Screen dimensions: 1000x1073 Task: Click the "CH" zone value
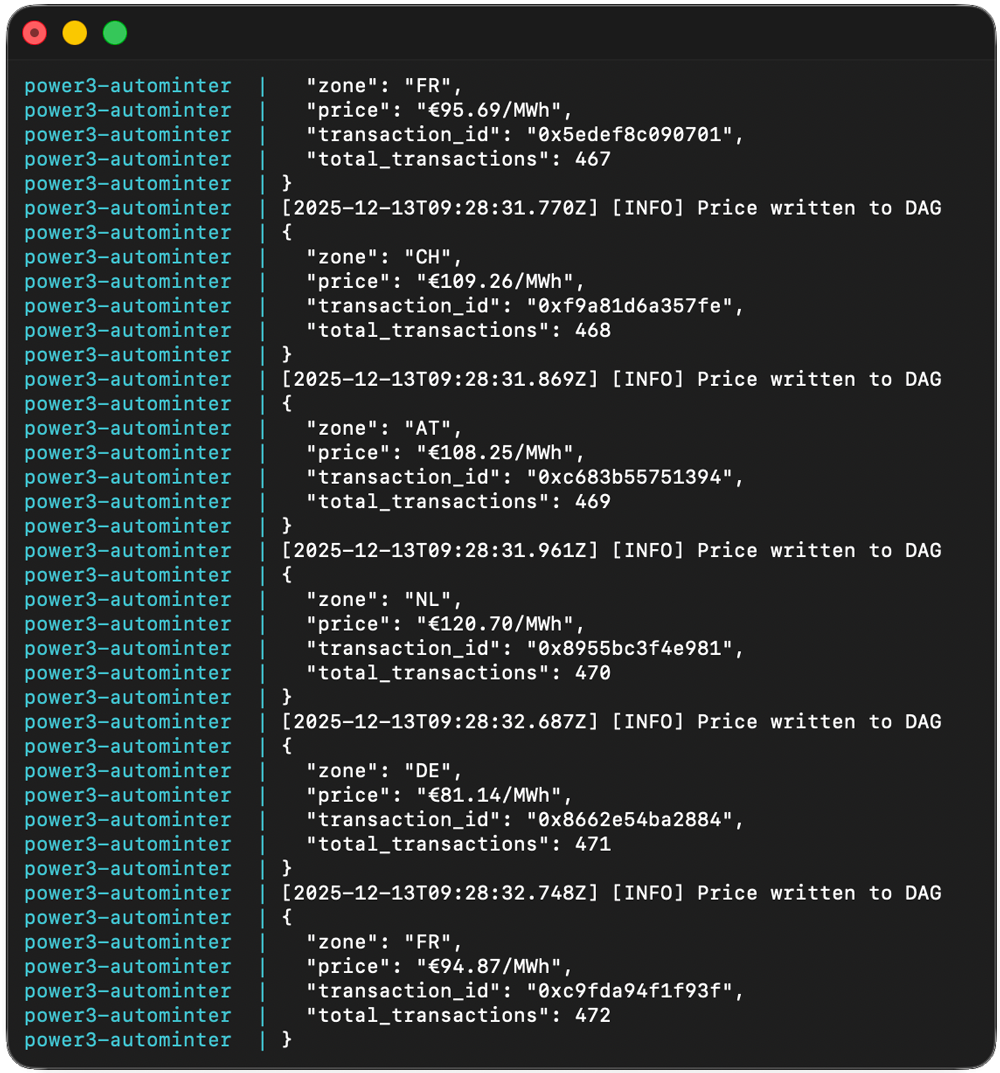428,257
